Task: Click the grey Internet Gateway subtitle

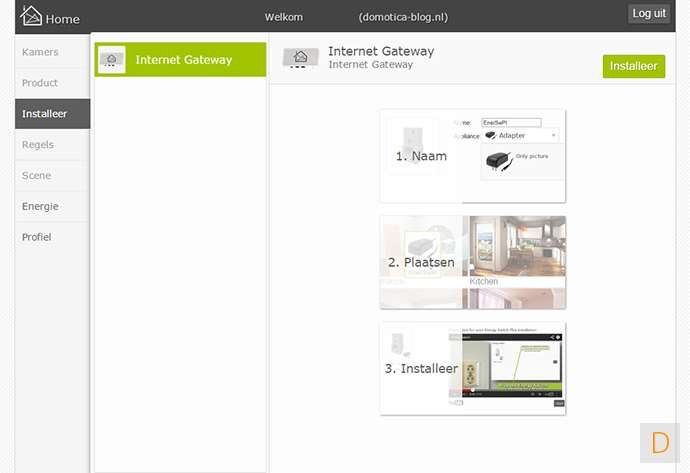Action: 371,65
